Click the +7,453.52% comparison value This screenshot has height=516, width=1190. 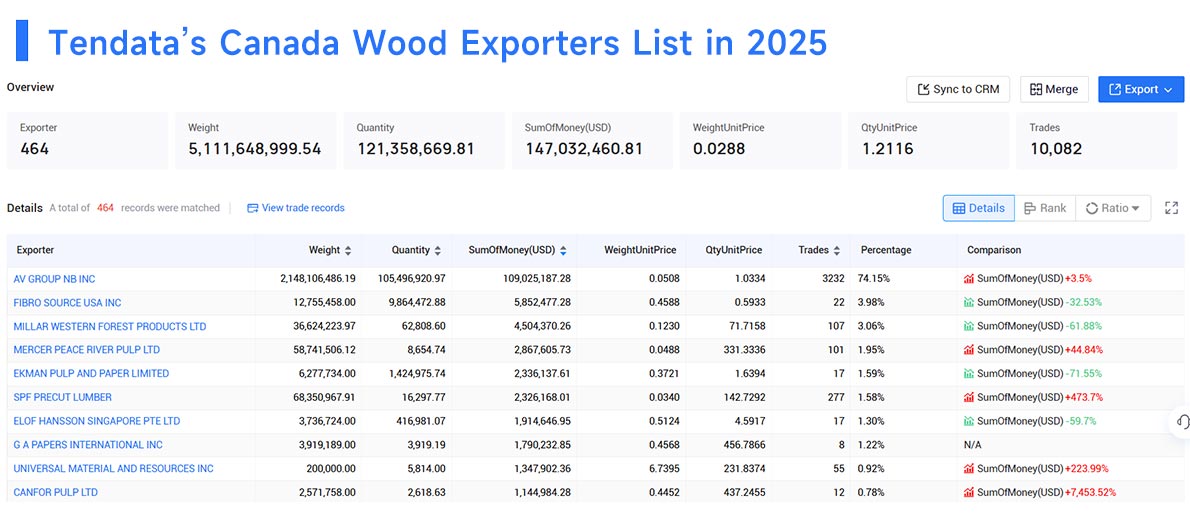[1091, 492]
